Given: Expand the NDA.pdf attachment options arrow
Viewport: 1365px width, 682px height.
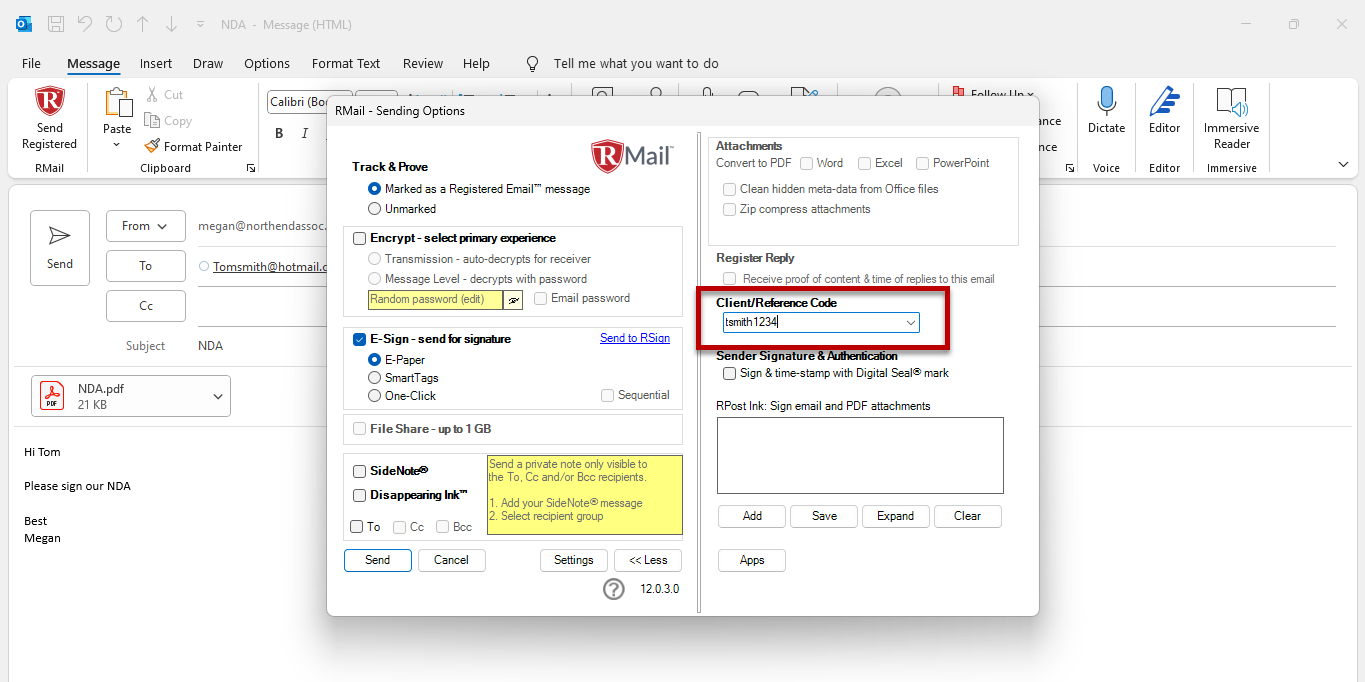Looking at the screenshot, I should point(218,397).
